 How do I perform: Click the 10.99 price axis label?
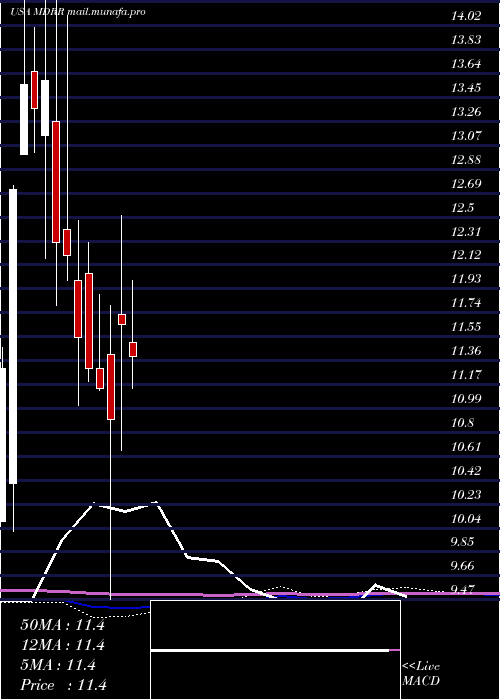pyautogui.click(x=466, y=399)
